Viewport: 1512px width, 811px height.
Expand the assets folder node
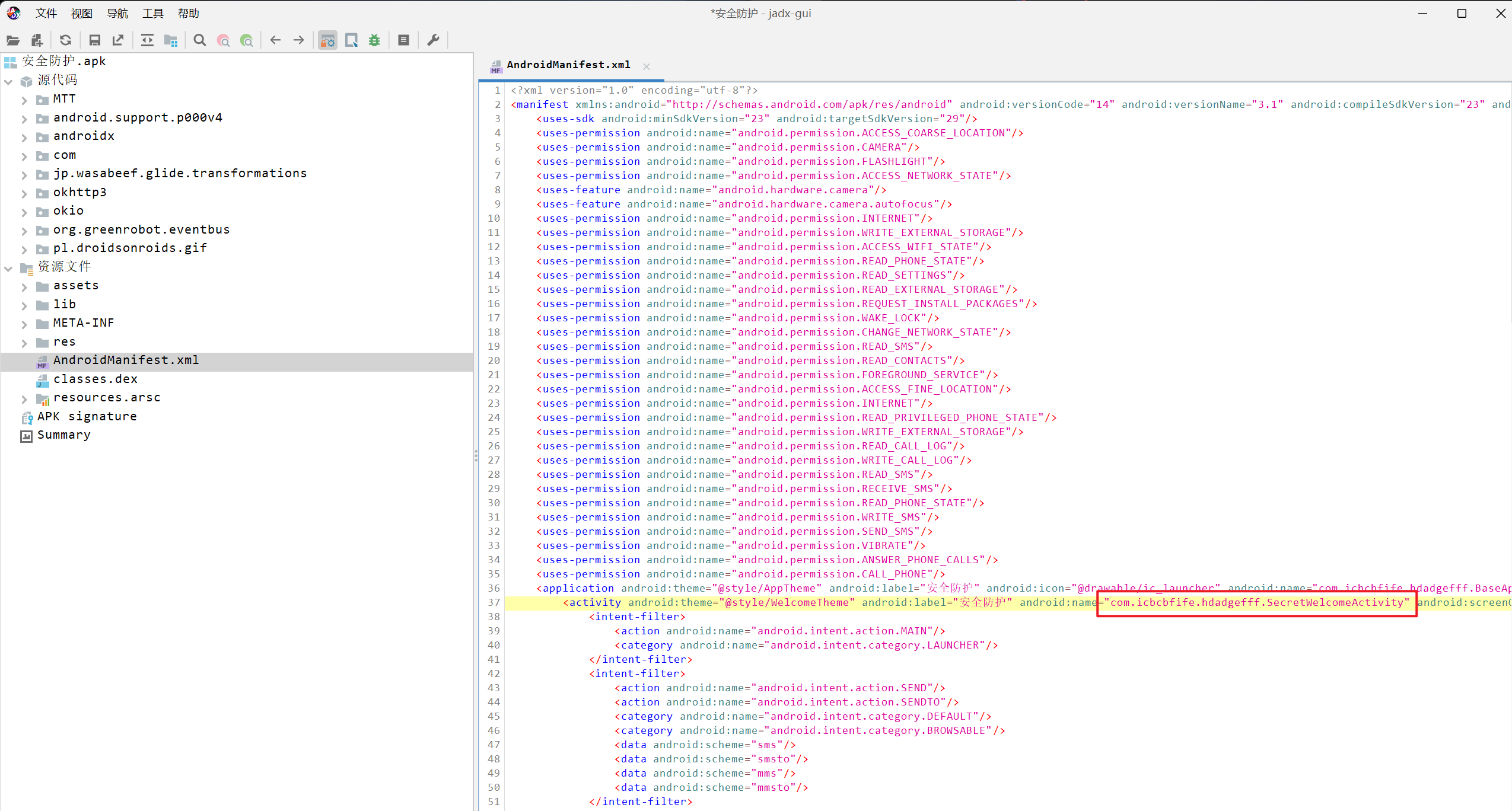[x=24, y=287]
